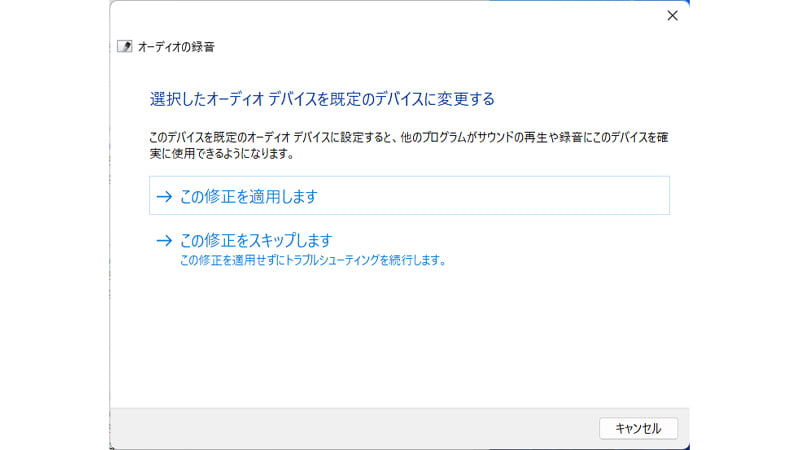
Task: Click the オーディオの録音 title text
Action: click(176, 46)
